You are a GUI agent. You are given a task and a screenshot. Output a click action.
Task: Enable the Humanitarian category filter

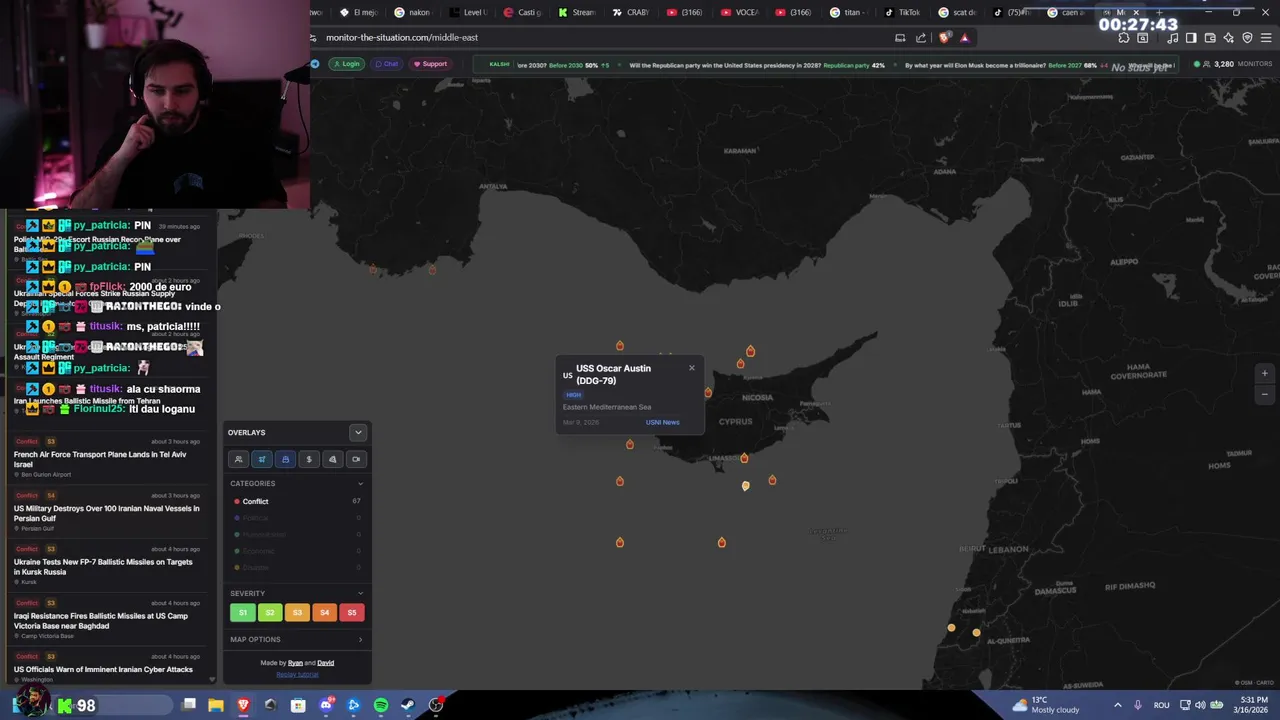296,534
